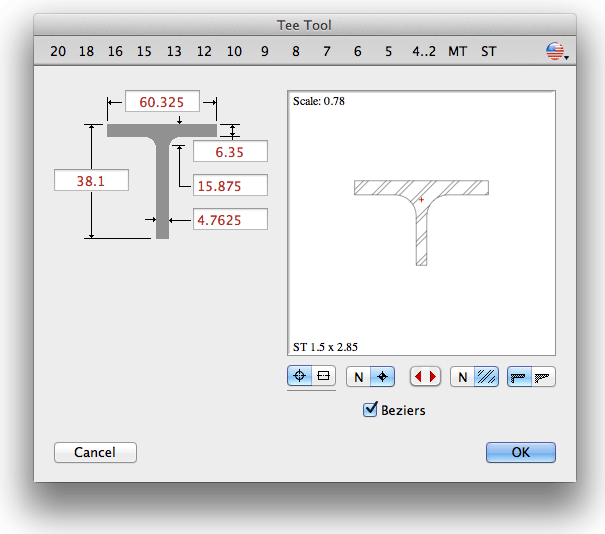Open the 6 size menu

(x=358, y=51)
